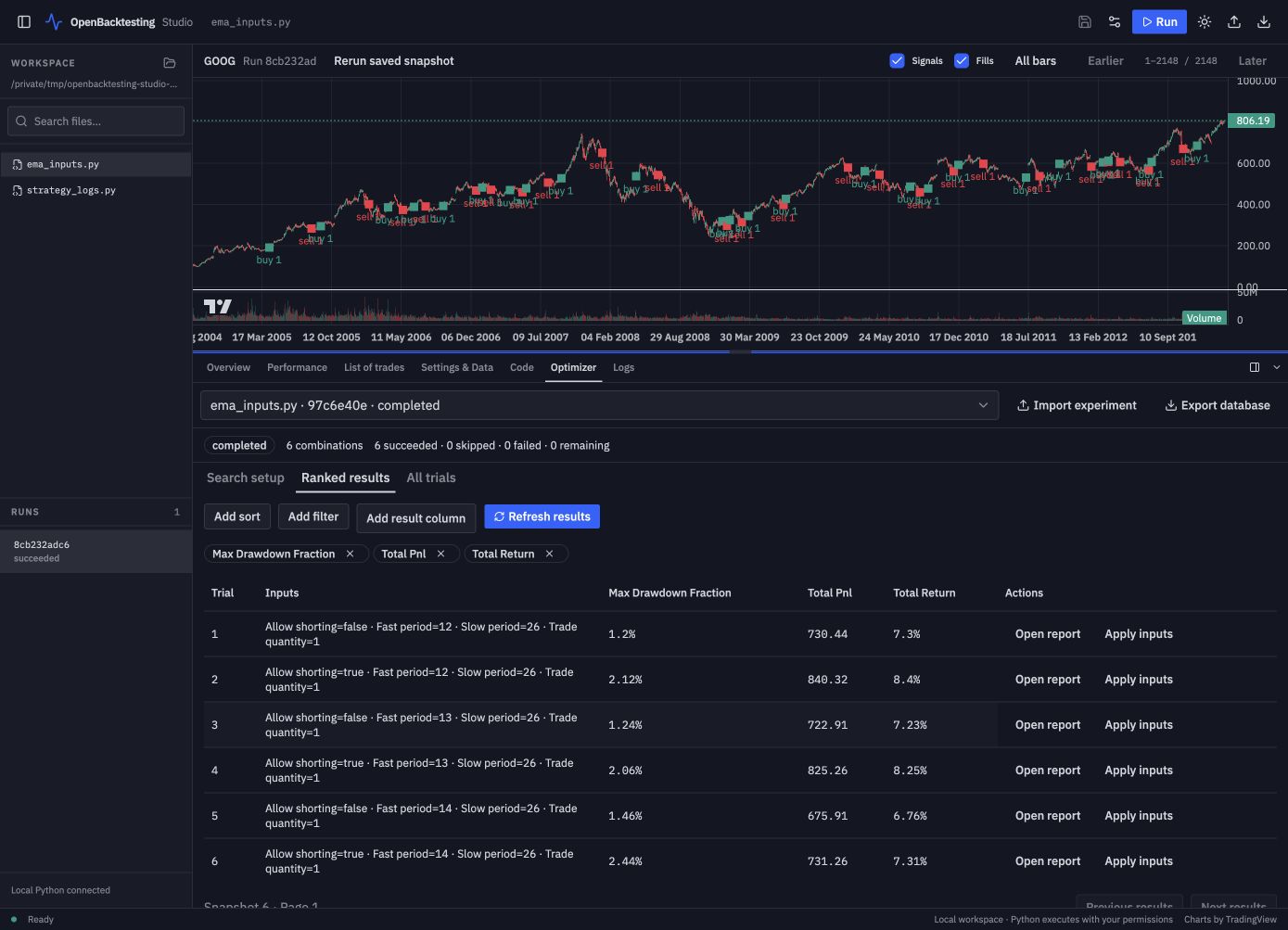Screen dimensions: 1288x930
Task: Collapse the bottom panel chevron
Action: 1277,367
